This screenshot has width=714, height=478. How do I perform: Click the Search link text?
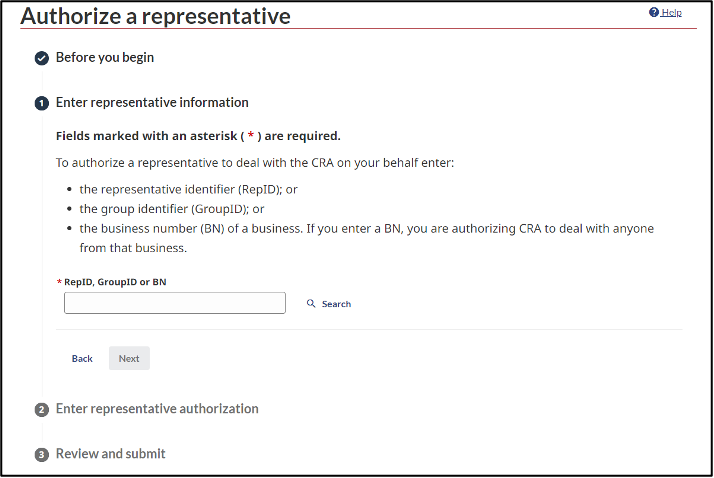point(336,304)
